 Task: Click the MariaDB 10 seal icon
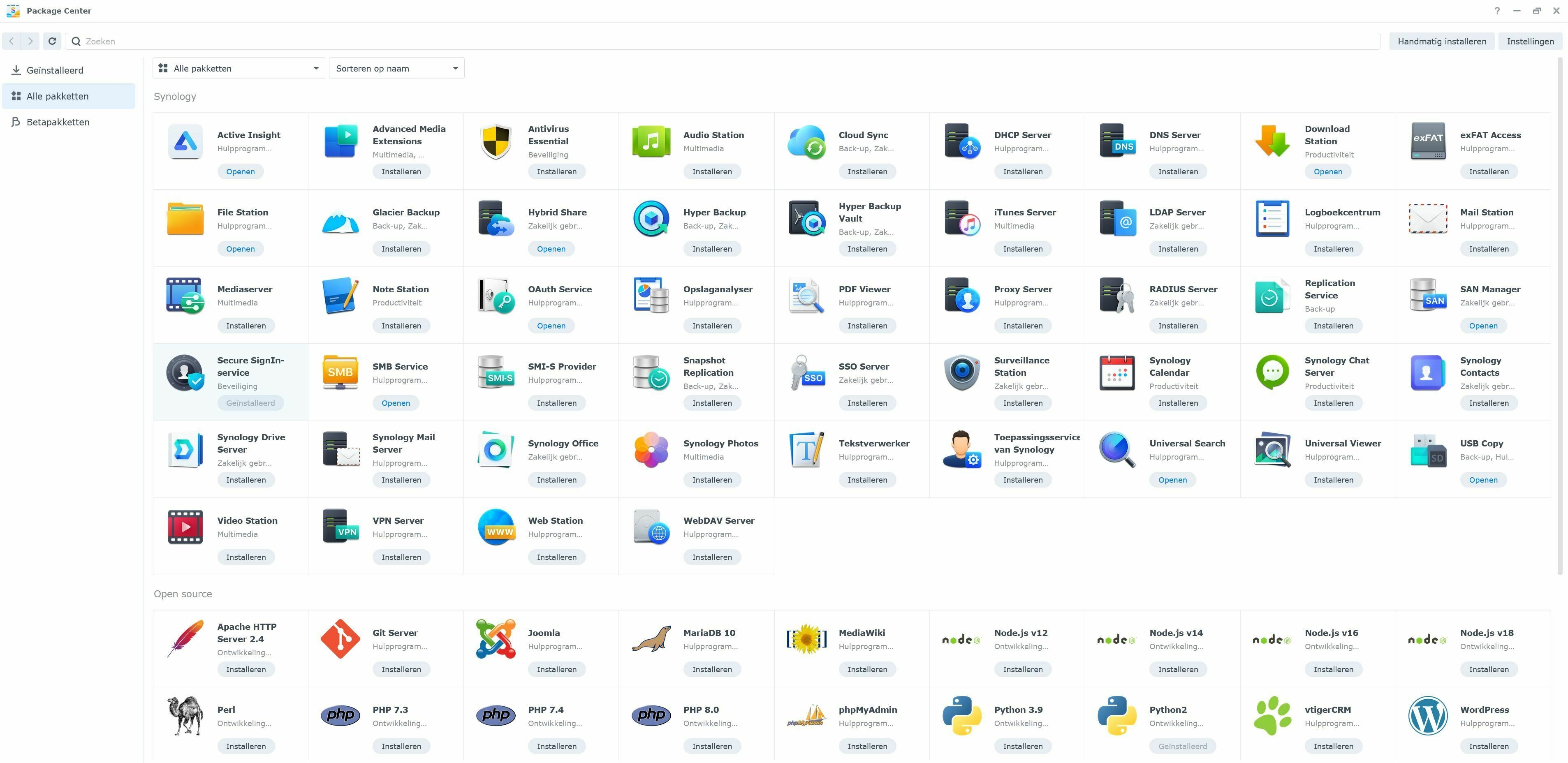[651, 639]
